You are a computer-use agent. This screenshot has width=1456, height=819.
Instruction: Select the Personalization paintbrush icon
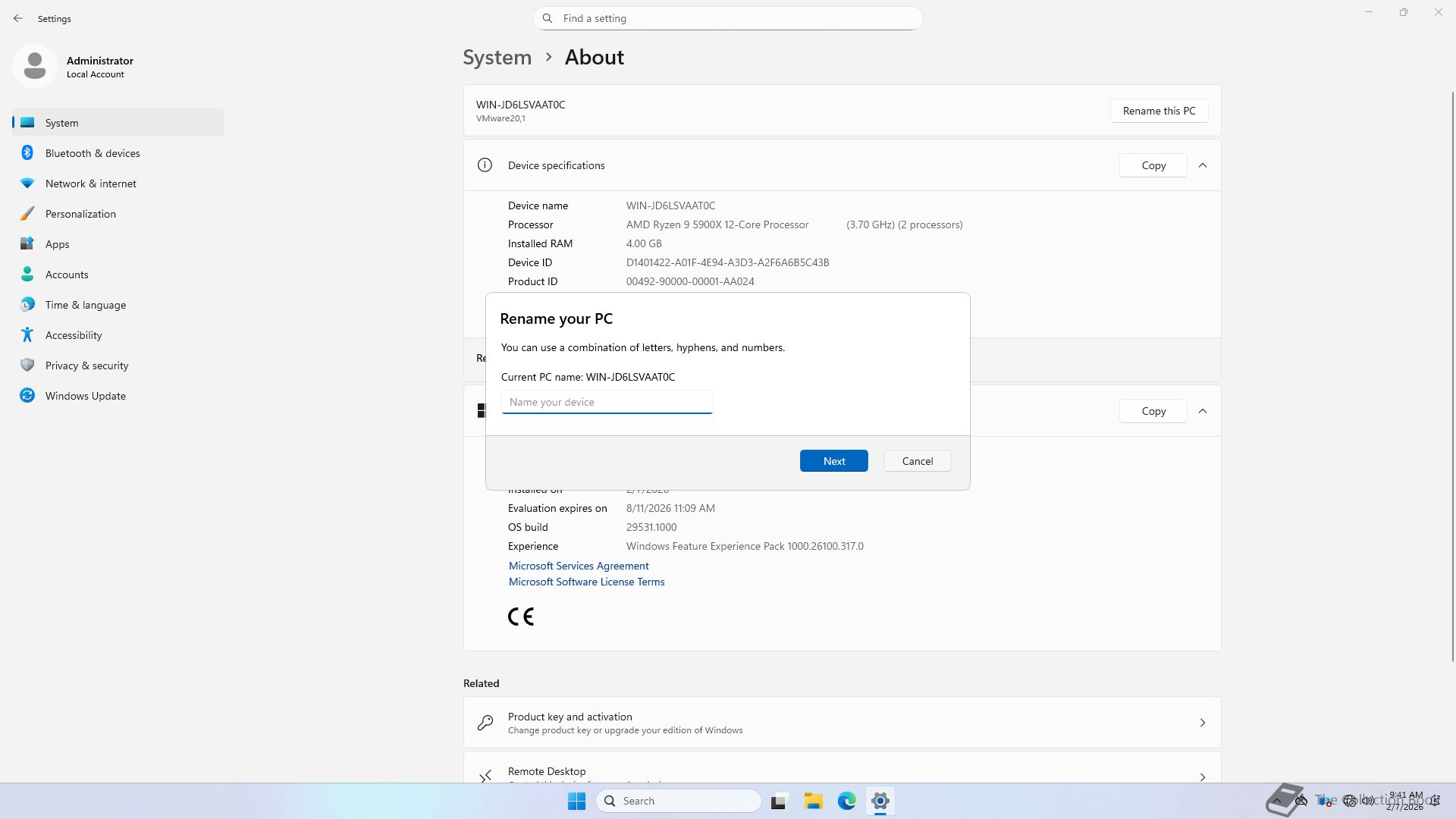(27, 214)
